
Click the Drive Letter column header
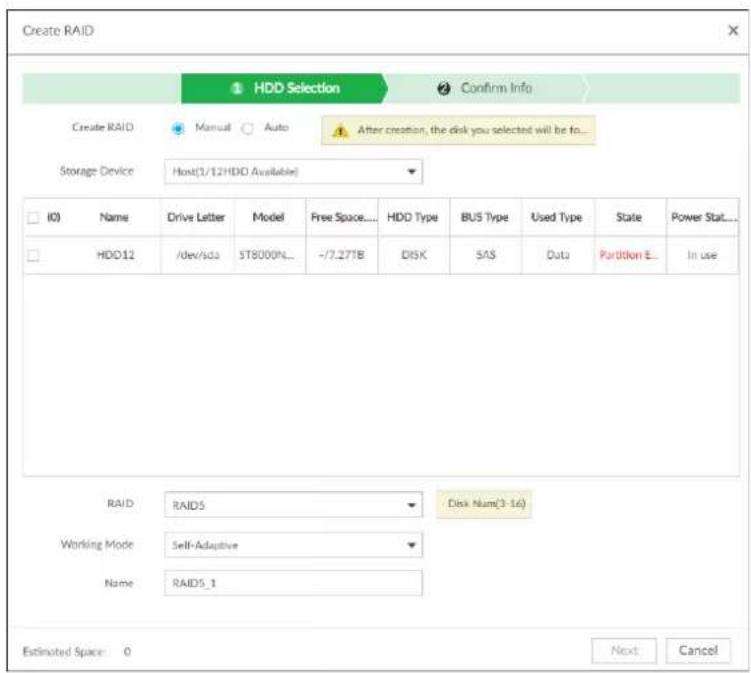[196, 217]
